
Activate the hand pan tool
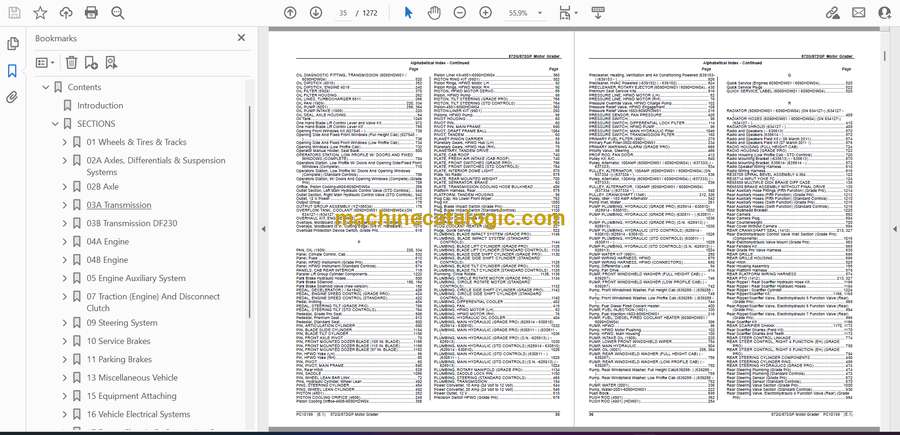point(435,13)
